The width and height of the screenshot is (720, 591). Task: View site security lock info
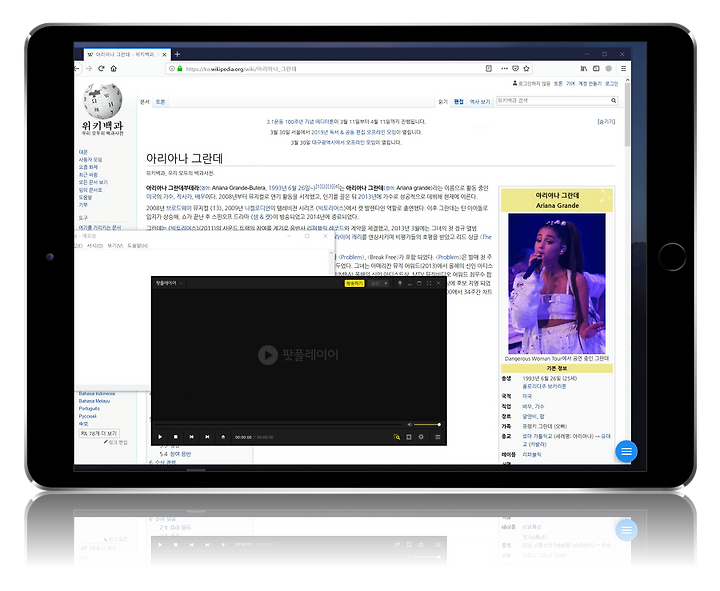180,68
